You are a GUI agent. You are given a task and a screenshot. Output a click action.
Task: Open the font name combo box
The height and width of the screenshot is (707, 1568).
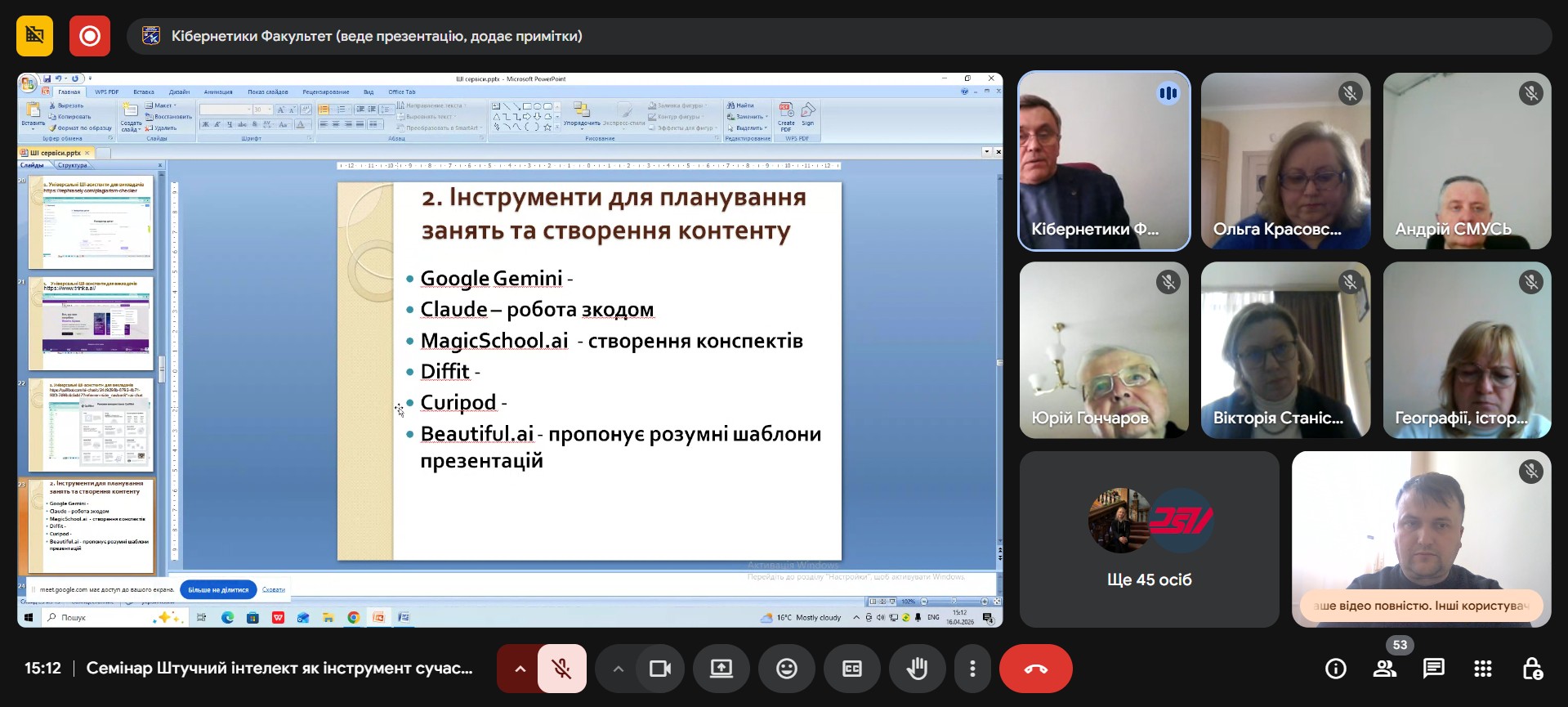pyautogui.click(x=226, y=110)
